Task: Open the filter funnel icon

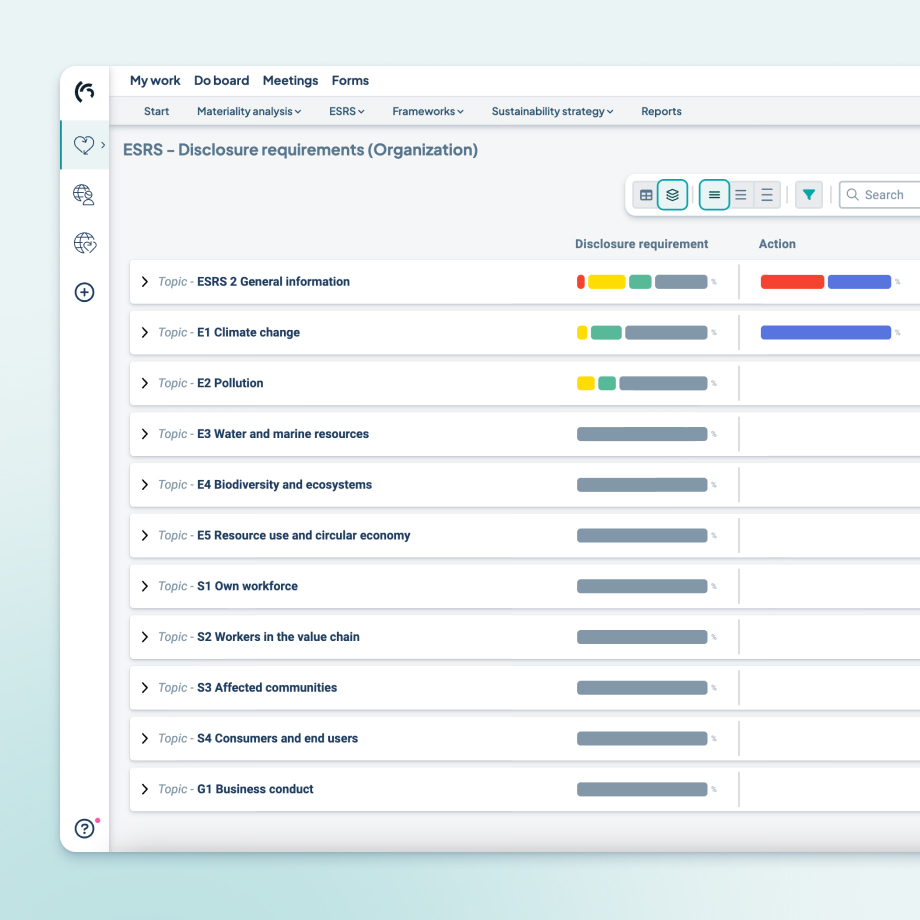Action: coord(809,195)
